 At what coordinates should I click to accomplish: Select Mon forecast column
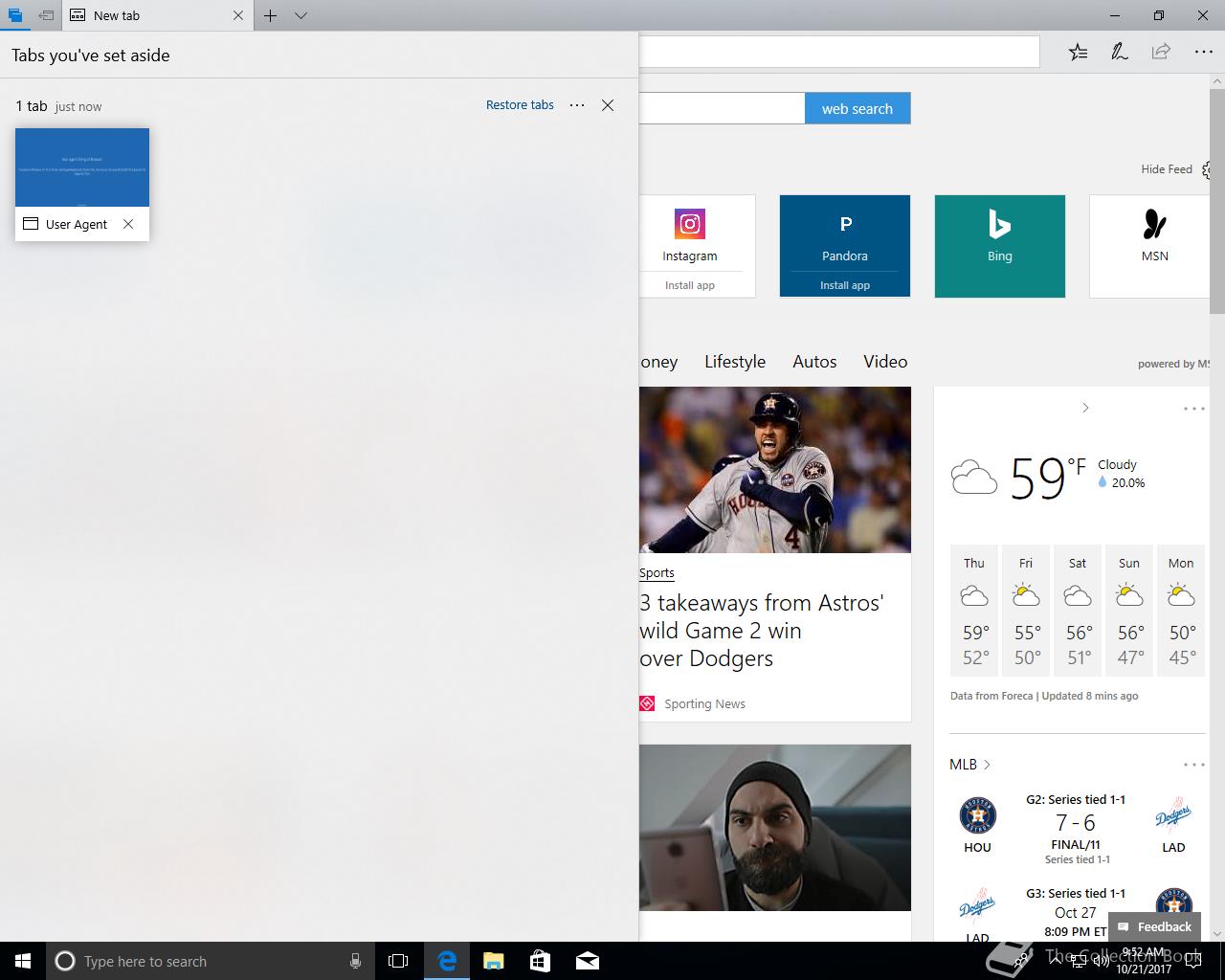pos(1181,611)
